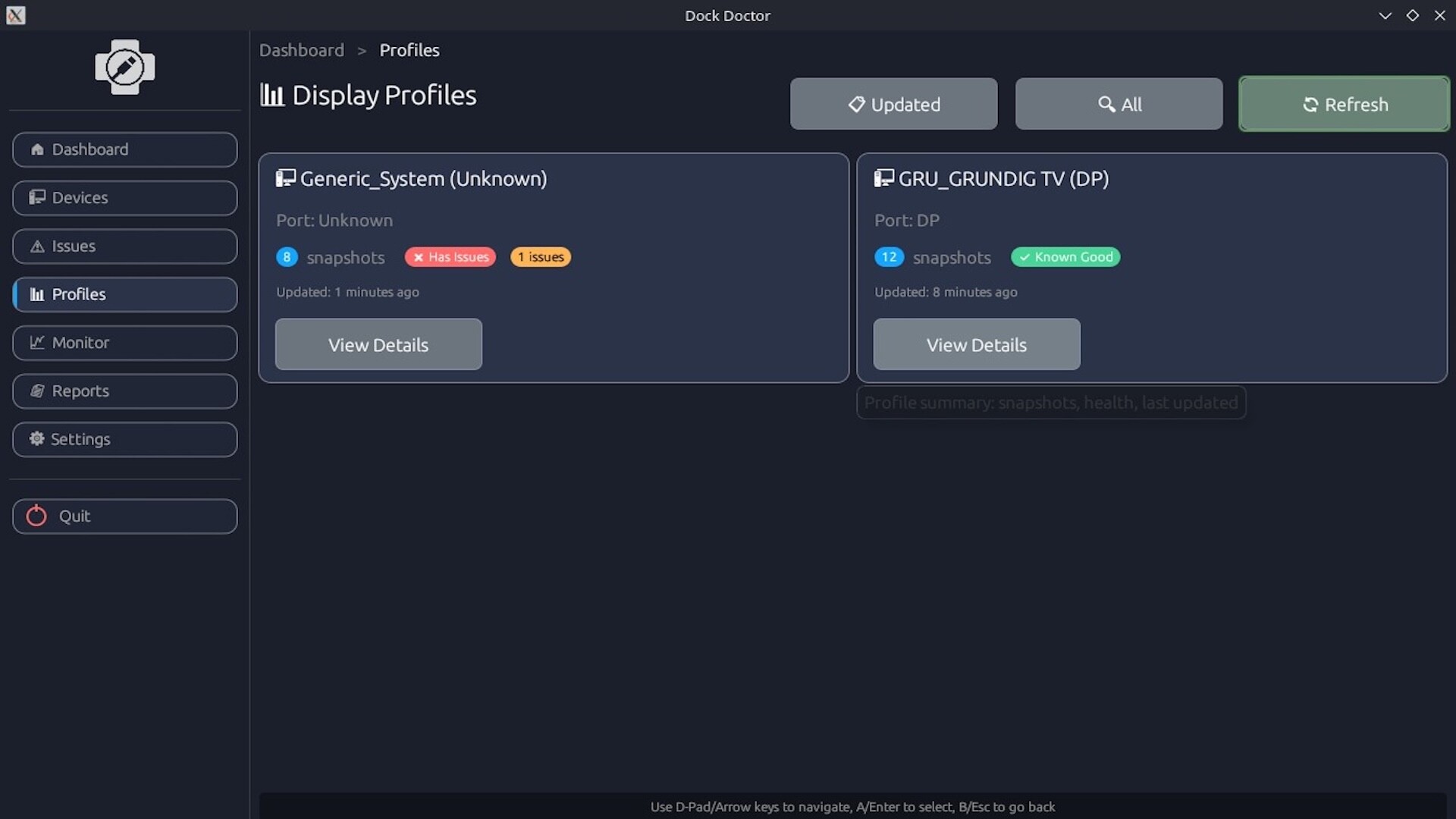The width and height of the screenshot is (1456, 819).
Task: Click the Dock Doctor logo icon
Action: pyautogui.click(x=125, y=67)
